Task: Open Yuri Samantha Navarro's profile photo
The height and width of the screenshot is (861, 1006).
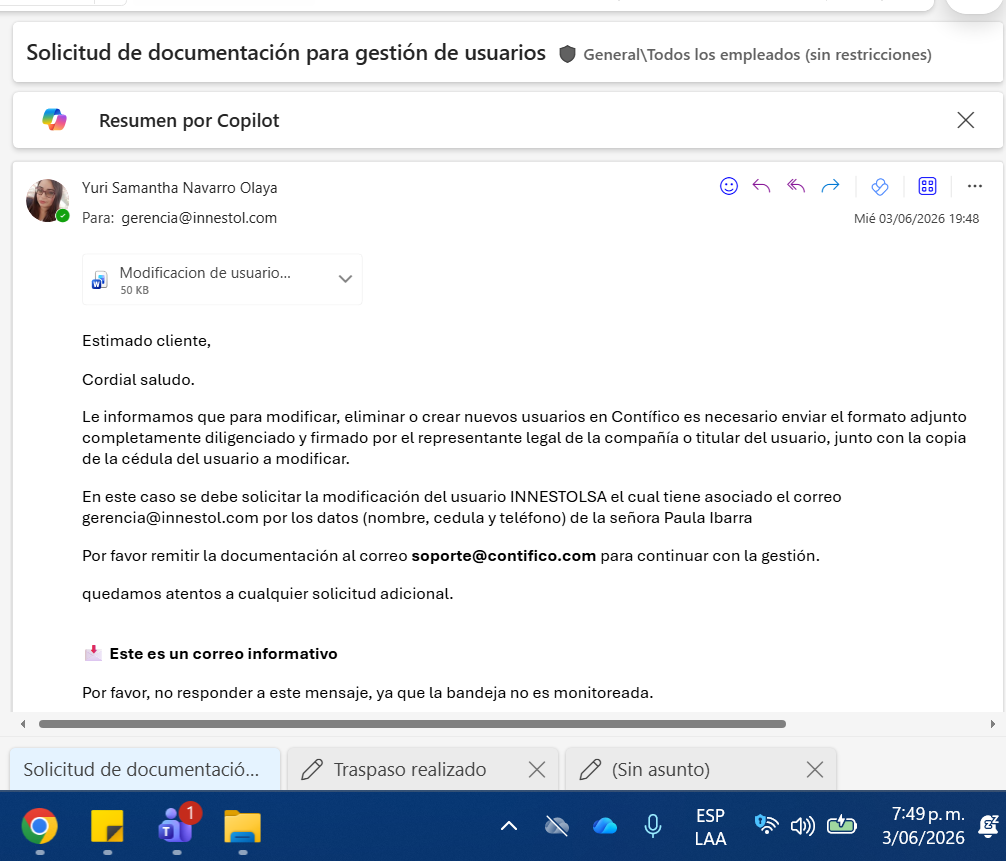Action: [47, 201]
